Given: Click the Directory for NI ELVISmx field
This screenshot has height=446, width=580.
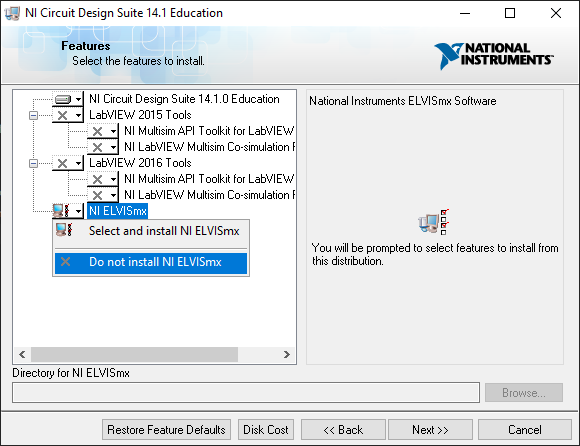Looking at the screenshot, I should (246, 393).
